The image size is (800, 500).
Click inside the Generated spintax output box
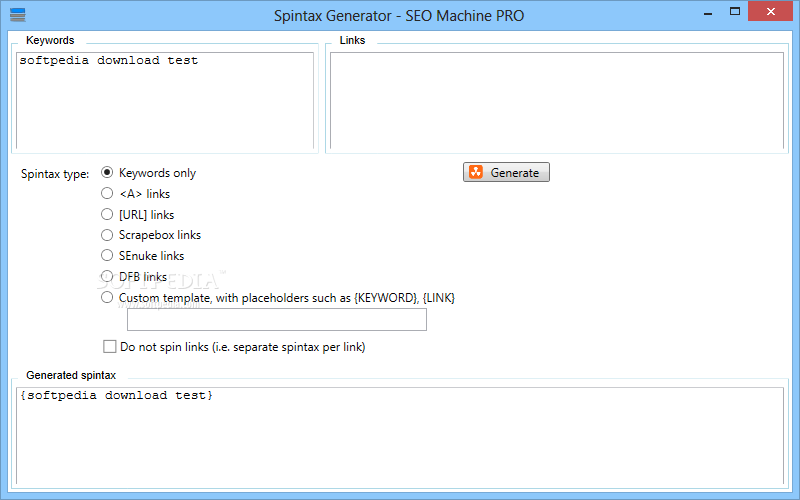[x=400, y=436]
